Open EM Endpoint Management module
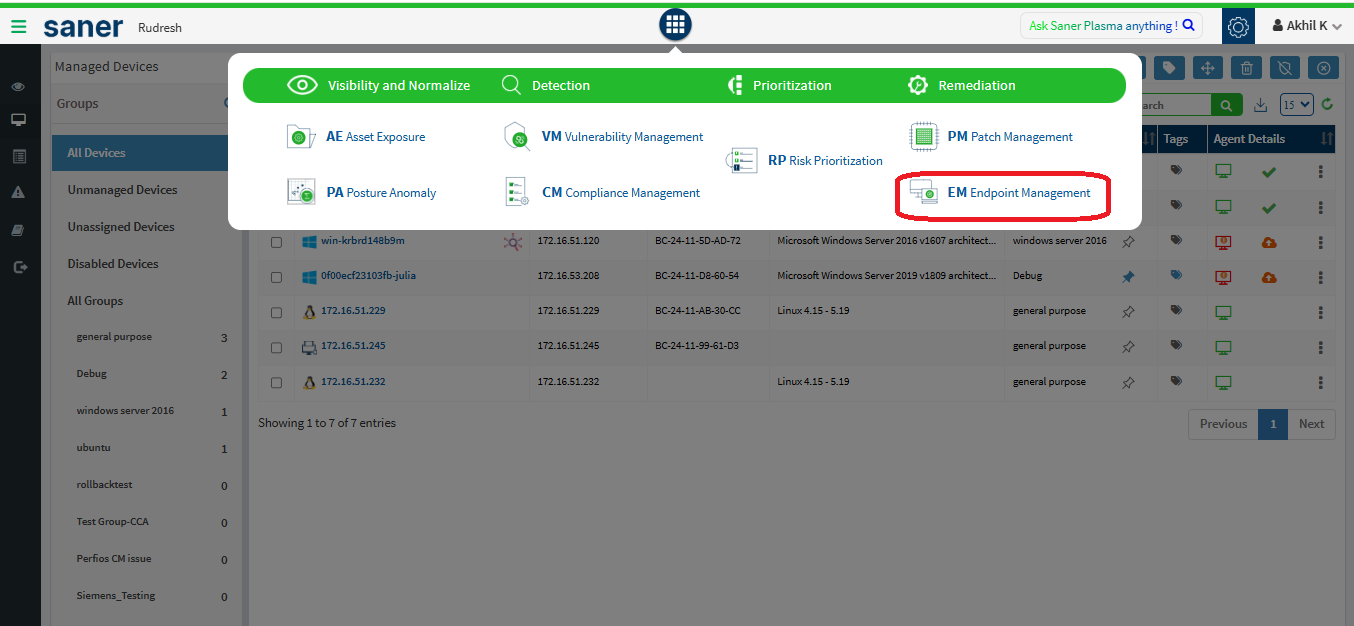Image resolution: width=1354 pixels, height=626 pixels. coord(1000,192)
